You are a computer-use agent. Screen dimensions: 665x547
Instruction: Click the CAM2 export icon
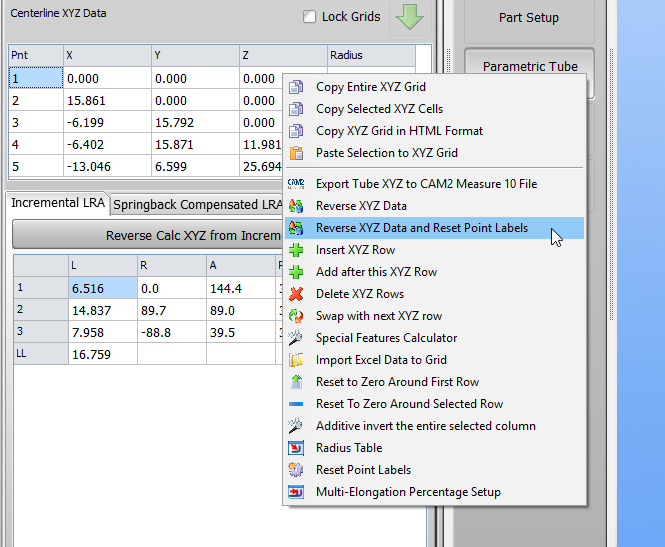click(296, 184)
